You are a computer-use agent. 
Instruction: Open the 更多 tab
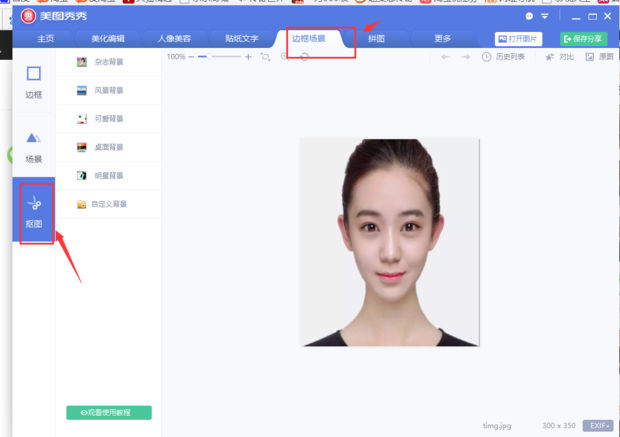[x=442, y=39]
